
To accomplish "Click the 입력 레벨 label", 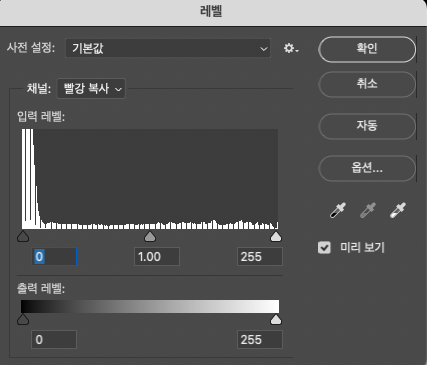I will point(41,117).
